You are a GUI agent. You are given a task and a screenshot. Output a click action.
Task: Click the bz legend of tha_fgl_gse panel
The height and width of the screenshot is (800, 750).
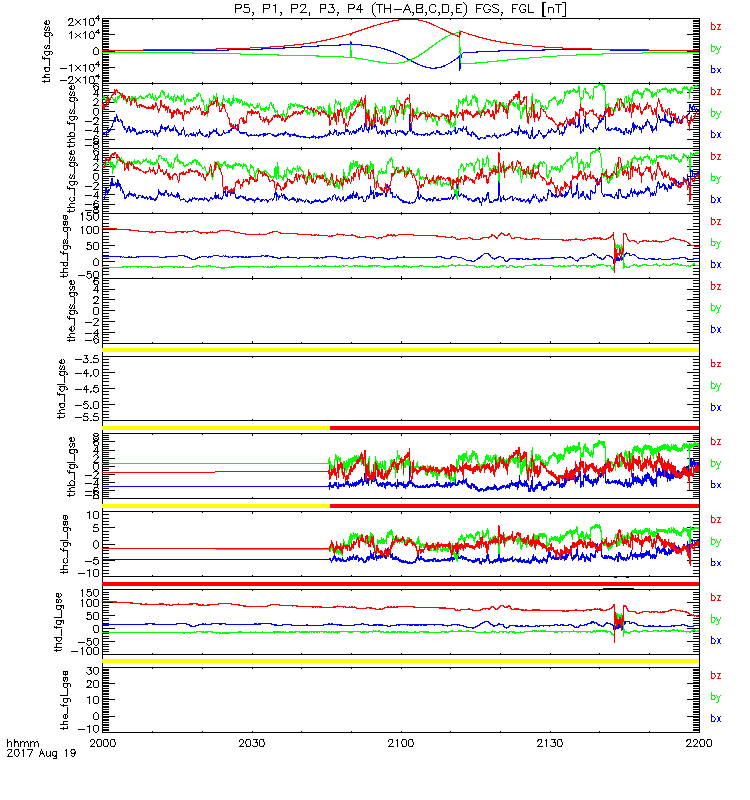tap(716, 364)
